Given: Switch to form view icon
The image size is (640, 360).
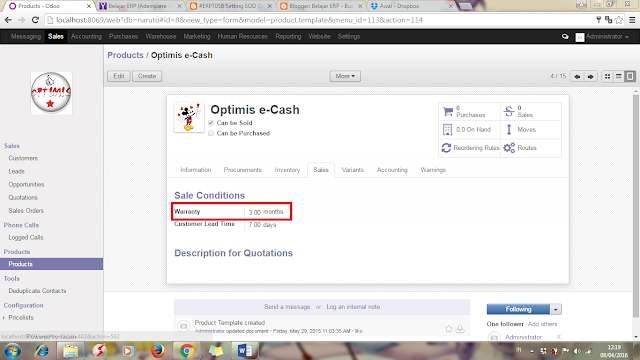Looking at the screenshot, I should [630, 76].
